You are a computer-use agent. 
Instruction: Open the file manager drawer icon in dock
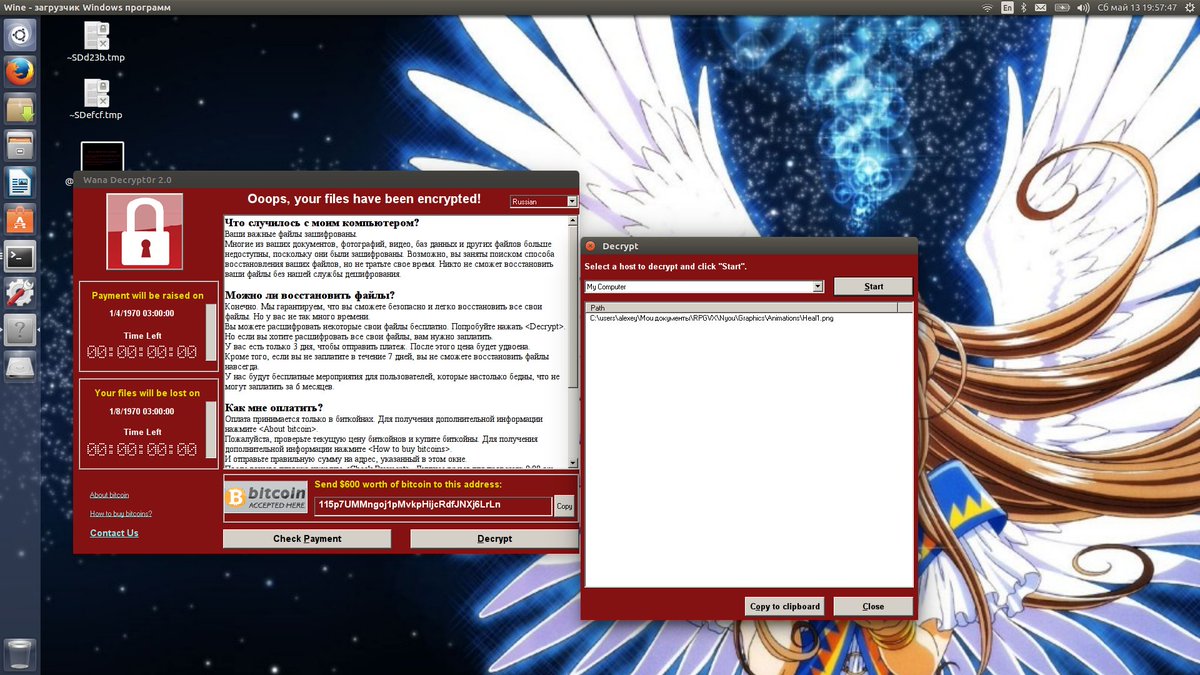(20, 146)
